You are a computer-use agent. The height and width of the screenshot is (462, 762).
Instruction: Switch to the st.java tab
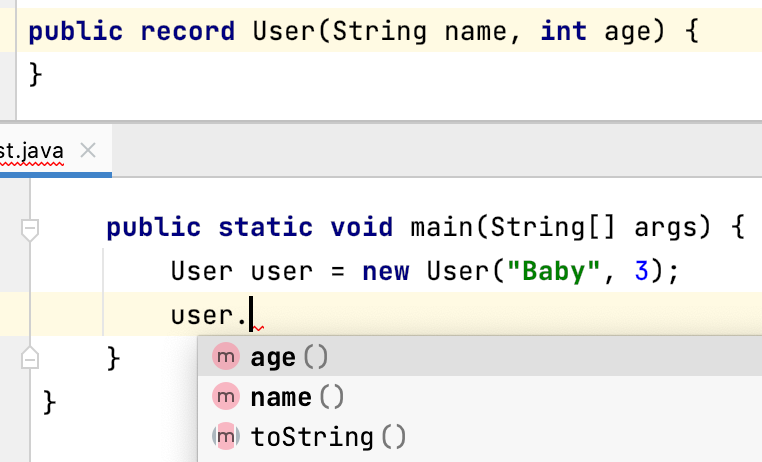click(x=32, y=151)
